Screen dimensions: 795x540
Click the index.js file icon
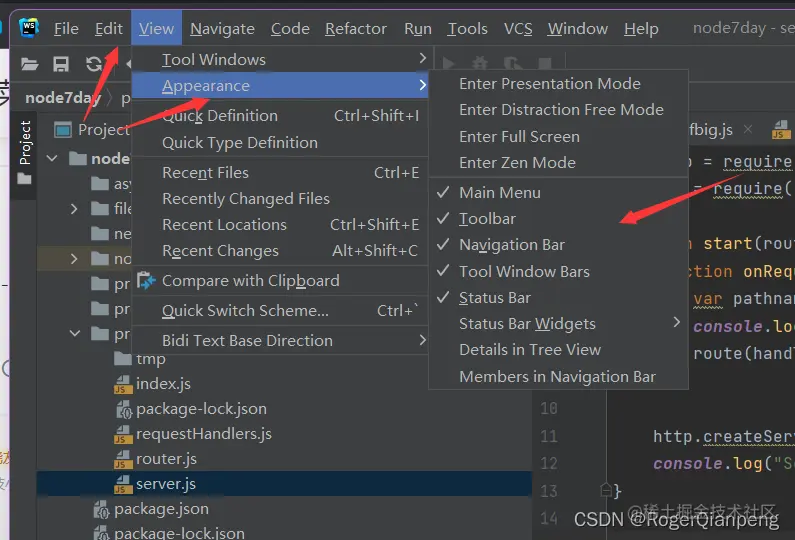coord(122,384)
